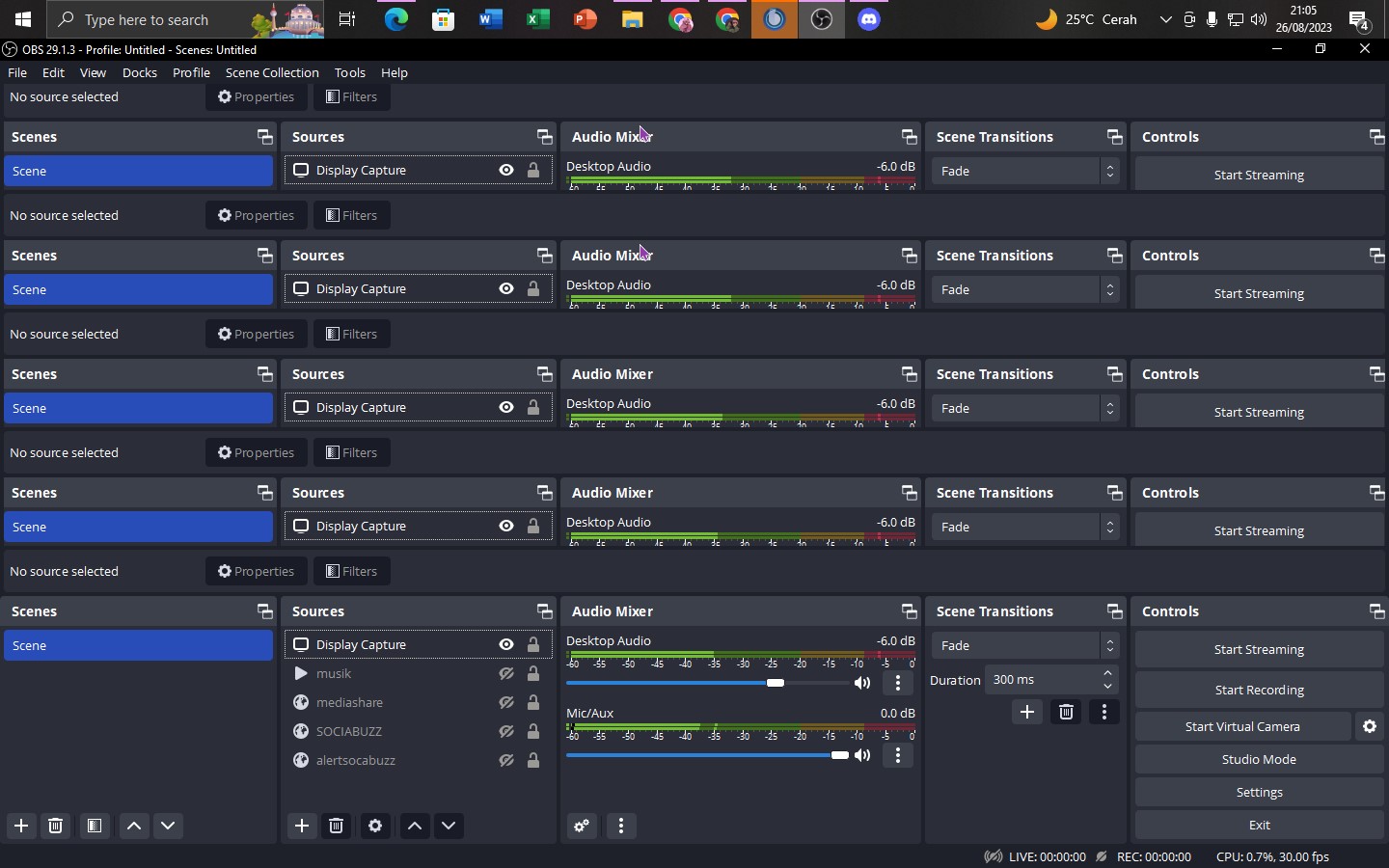Add a new source with plus icon
The image size is (1389, 868).
click(302, 826)
